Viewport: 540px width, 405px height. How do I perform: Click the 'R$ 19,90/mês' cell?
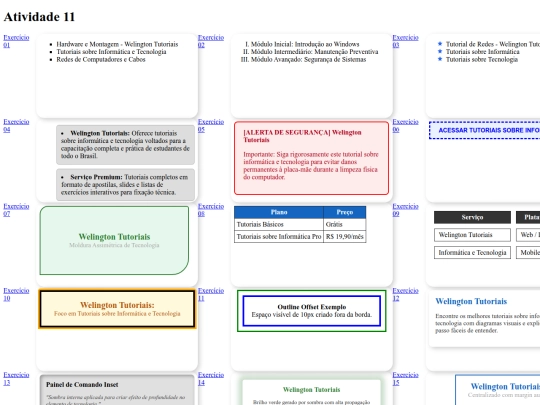[x=345, y=237]
